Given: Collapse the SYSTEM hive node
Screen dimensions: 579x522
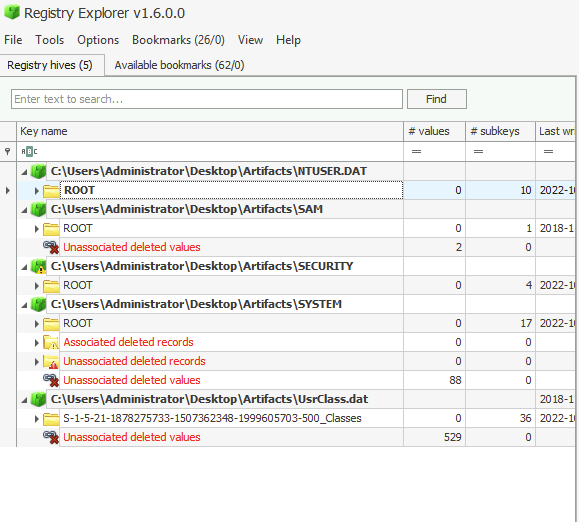Looking at the screenshot, I should (x=24, y=305).
